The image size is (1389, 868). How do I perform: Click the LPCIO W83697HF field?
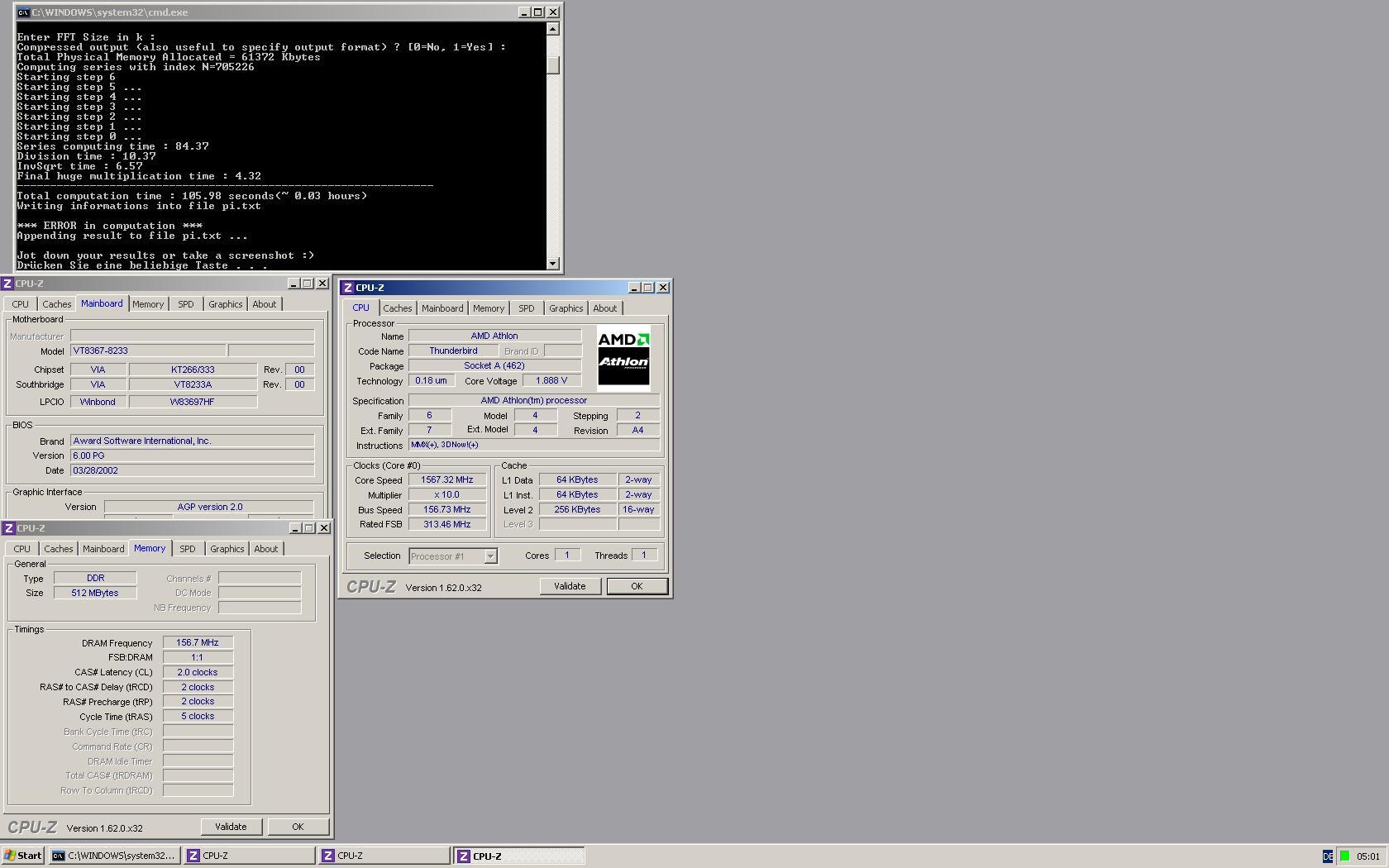193,402
